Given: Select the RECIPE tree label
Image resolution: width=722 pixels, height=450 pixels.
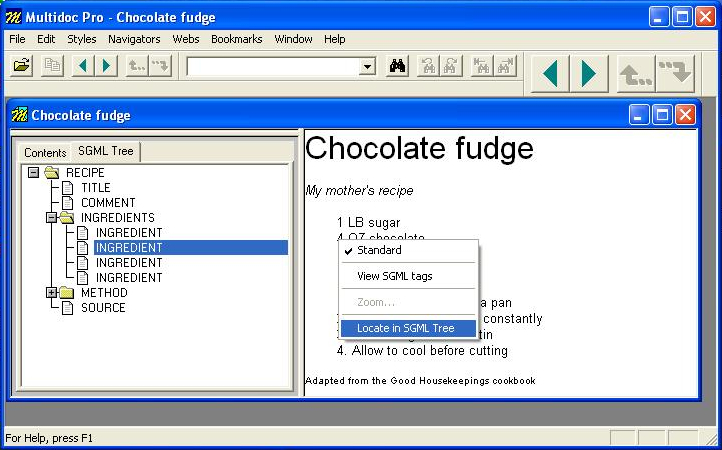Looking at the screenshot, I should pos(85,173).
